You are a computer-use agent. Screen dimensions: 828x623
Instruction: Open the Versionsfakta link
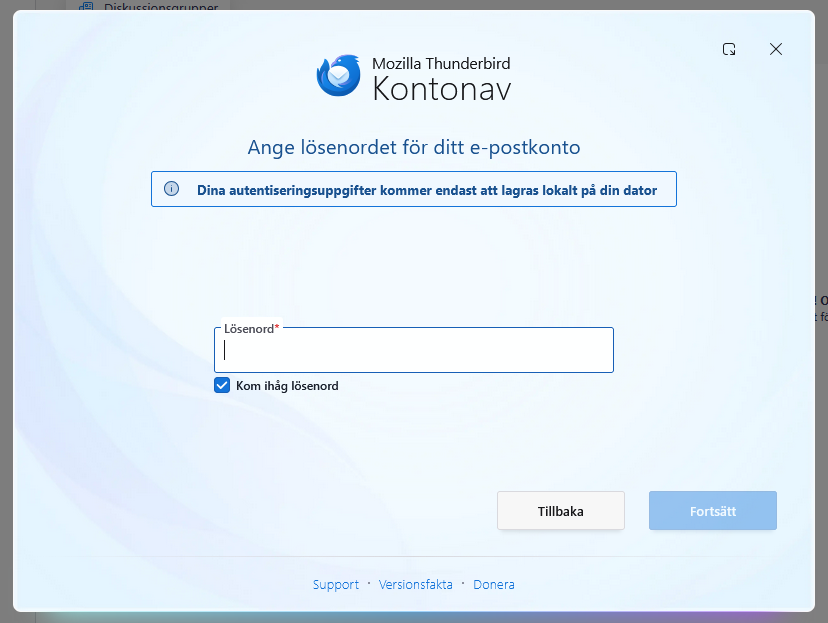416,584
